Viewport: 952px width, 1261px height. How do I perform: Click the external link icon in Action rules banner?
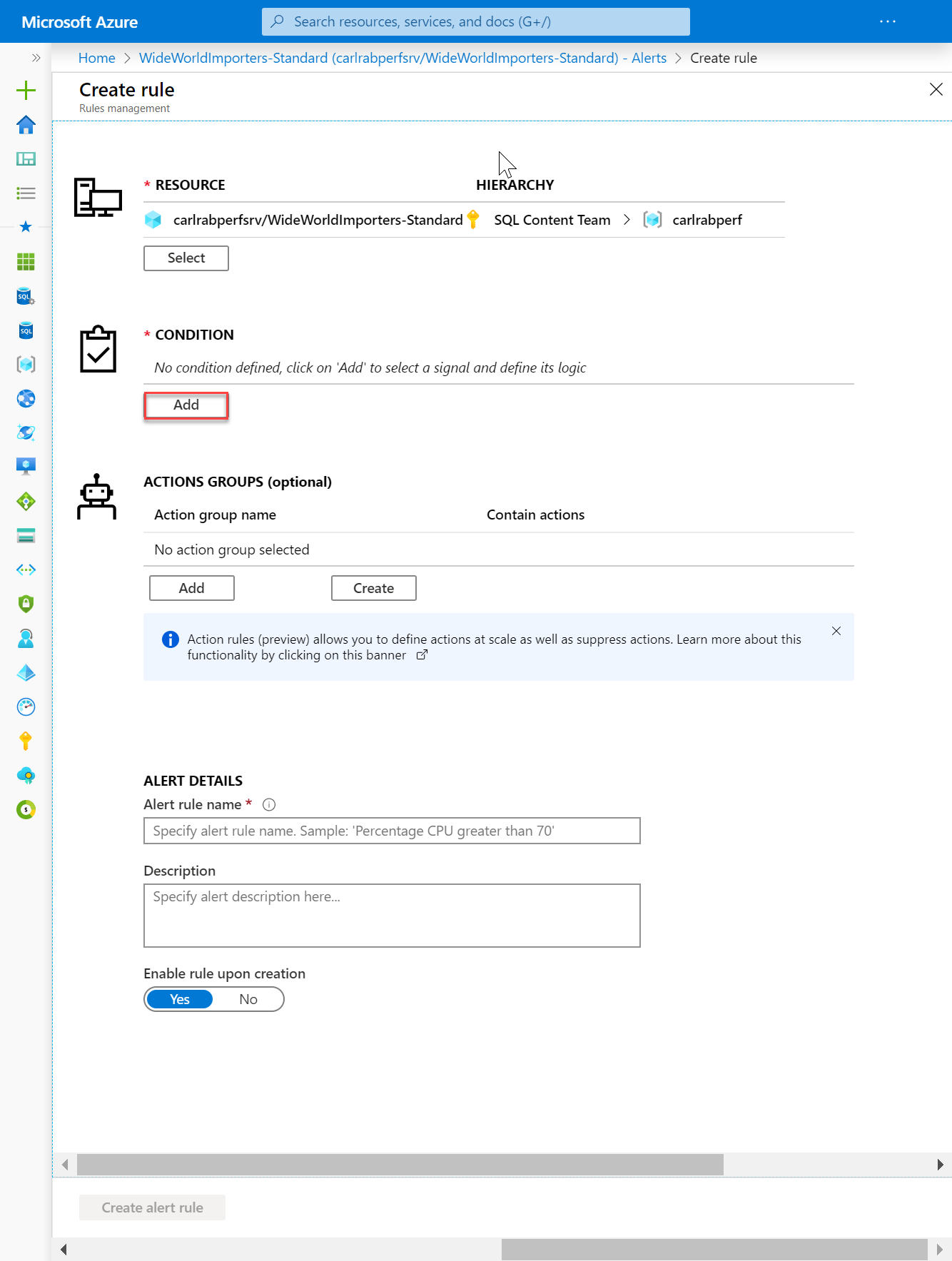[x=422, y=655]
